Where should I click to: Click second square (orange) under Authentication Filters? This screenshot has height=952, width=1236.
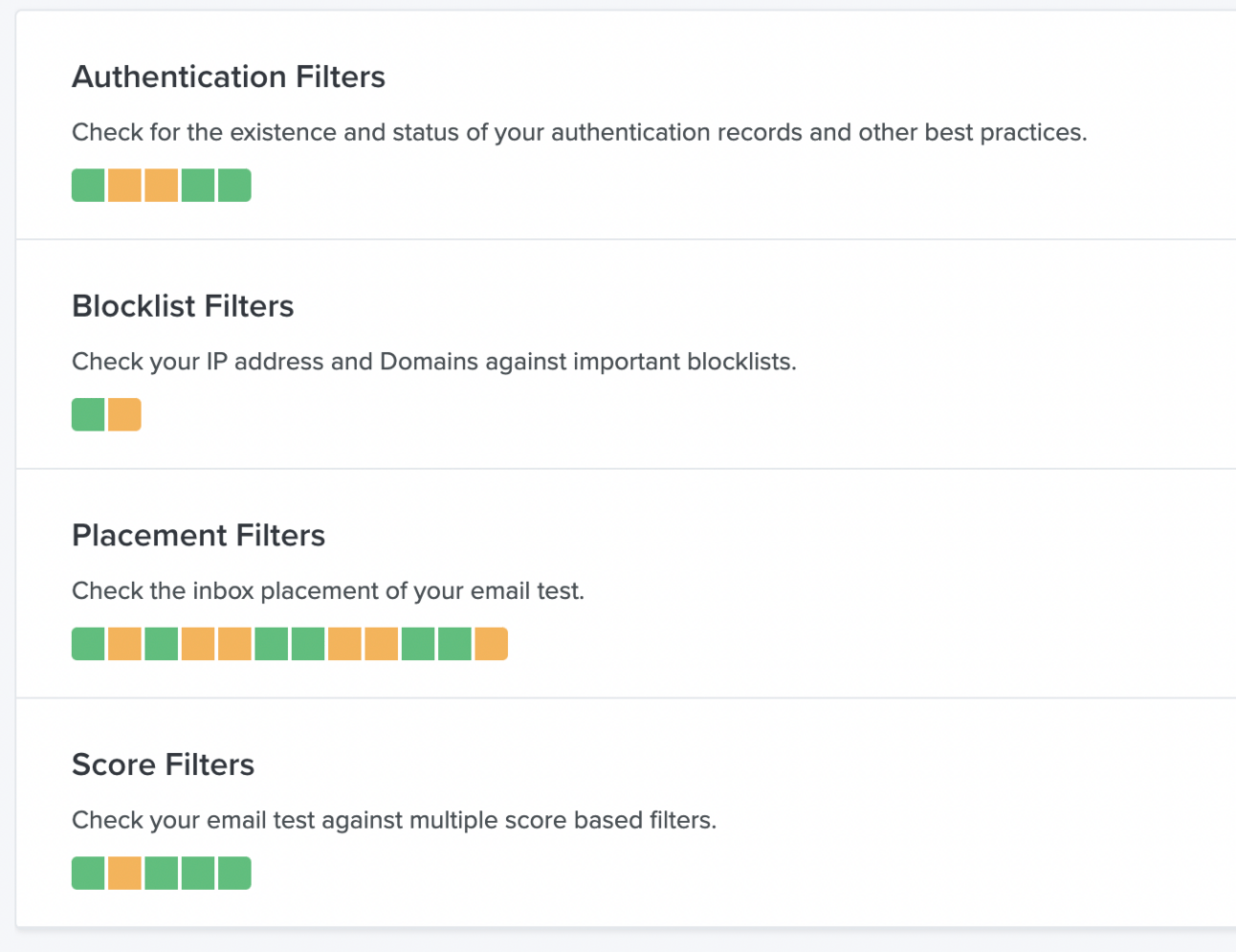[x=124, y=186]
